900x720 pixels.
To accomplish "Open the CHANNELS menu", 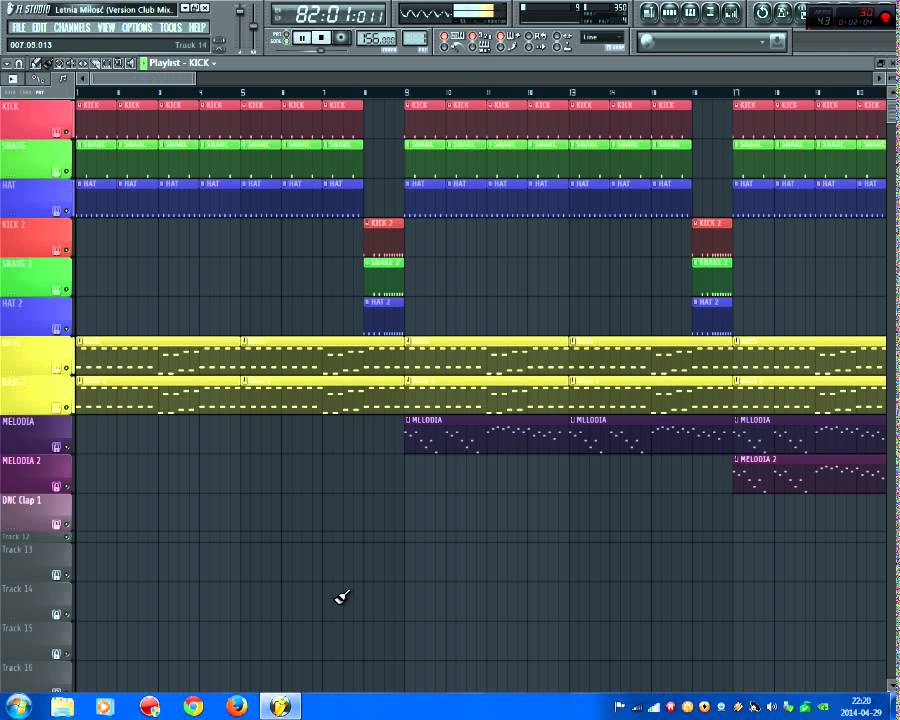I will 71,28.
